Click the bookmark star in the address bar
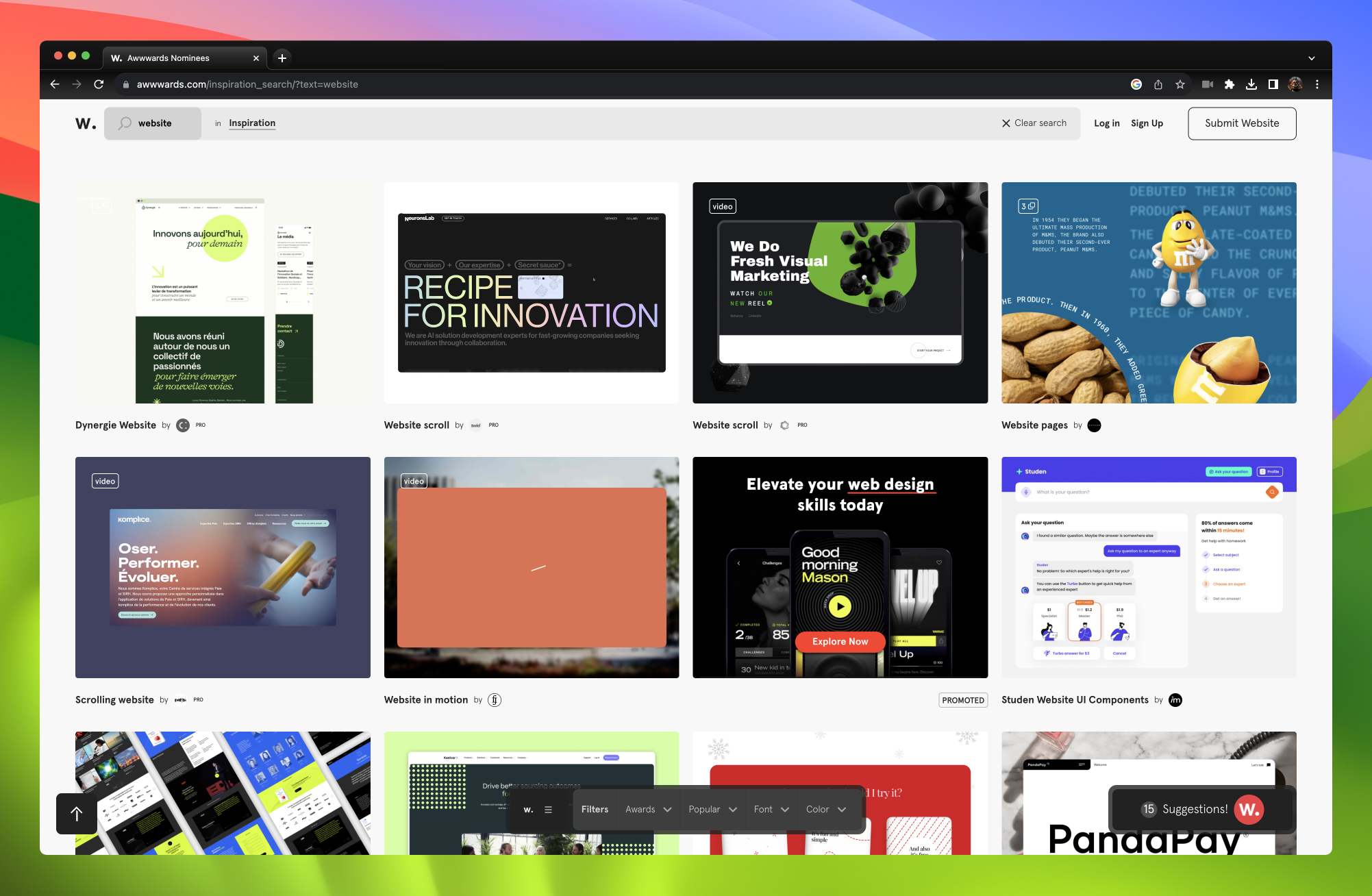 coord(1180,84)
